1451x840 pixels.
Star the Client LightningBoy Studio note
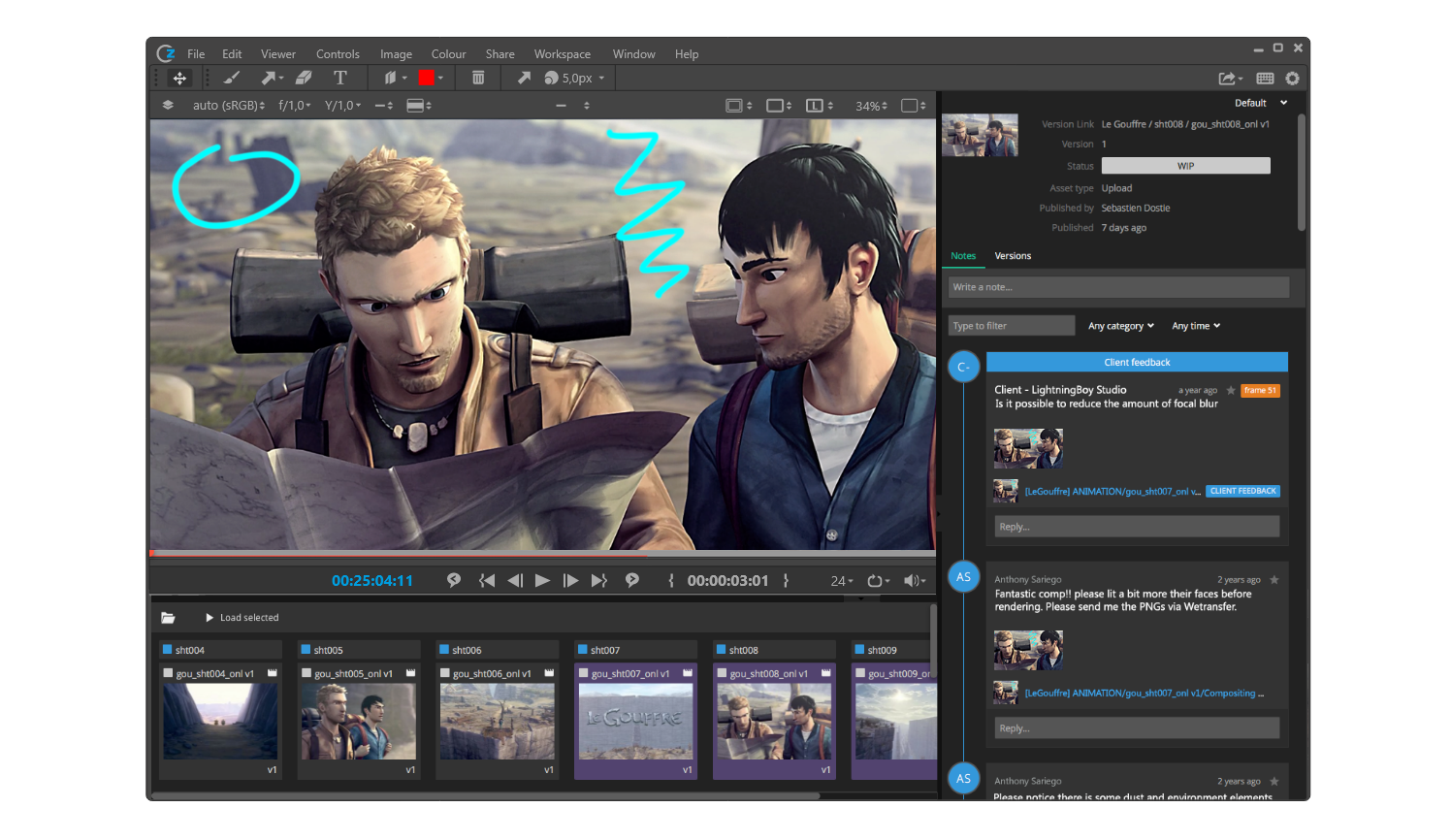click(x=1231, y=390)
